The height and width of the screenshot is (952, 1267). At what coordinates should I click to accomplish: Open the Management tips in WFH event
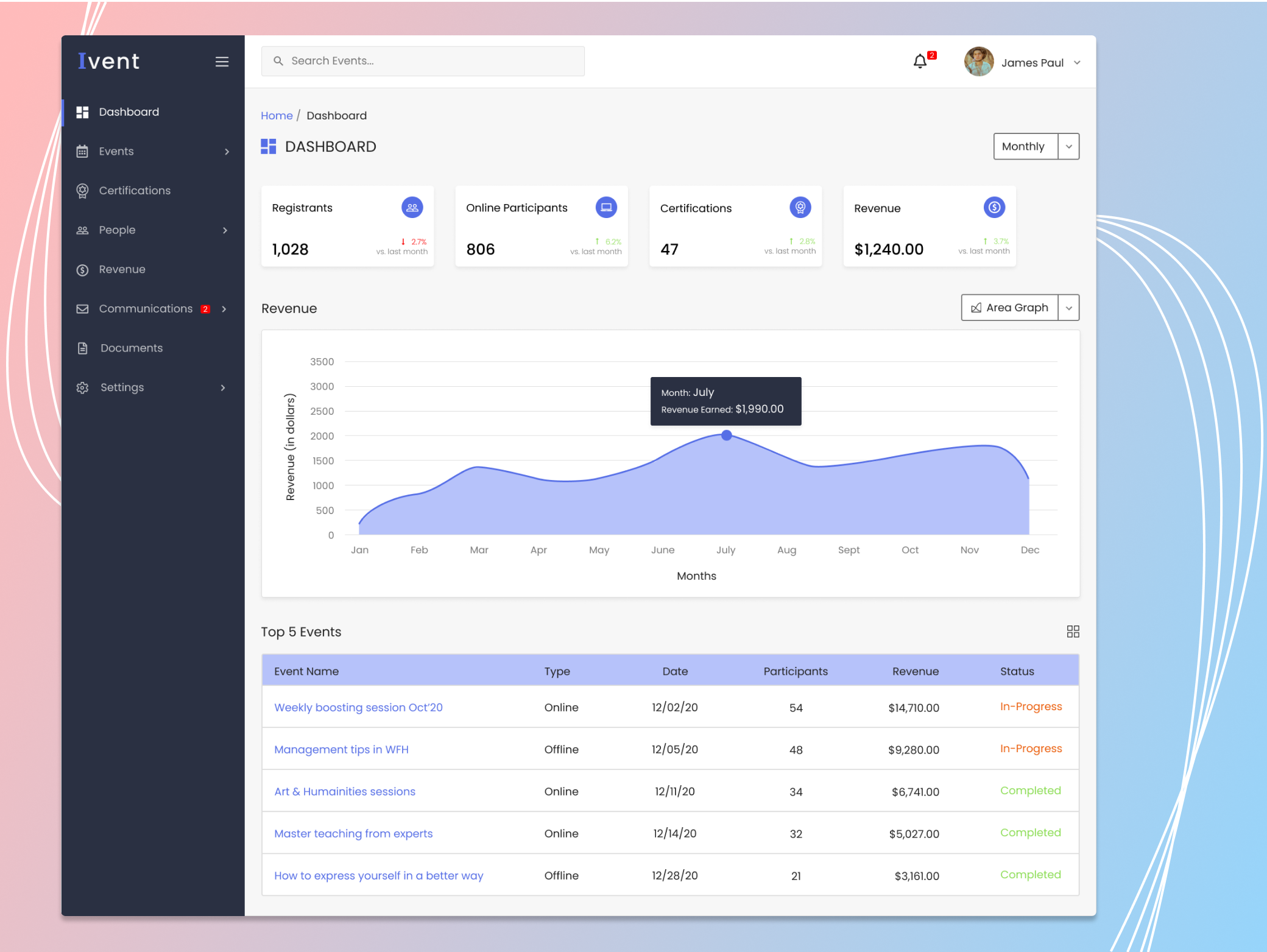[x=341, y=749]
